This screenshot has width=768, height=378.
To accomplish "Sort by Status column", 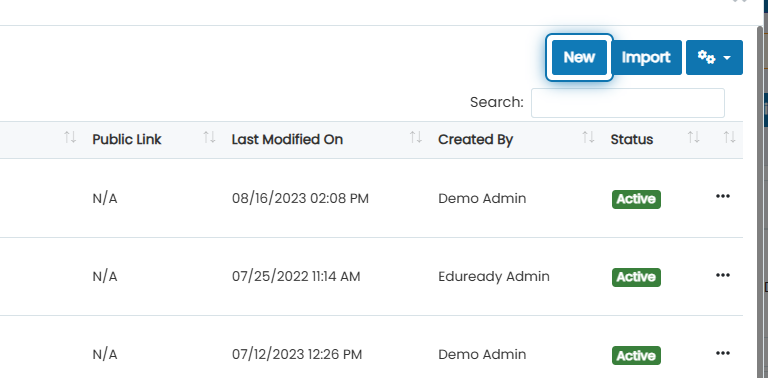I will point(693,138).
